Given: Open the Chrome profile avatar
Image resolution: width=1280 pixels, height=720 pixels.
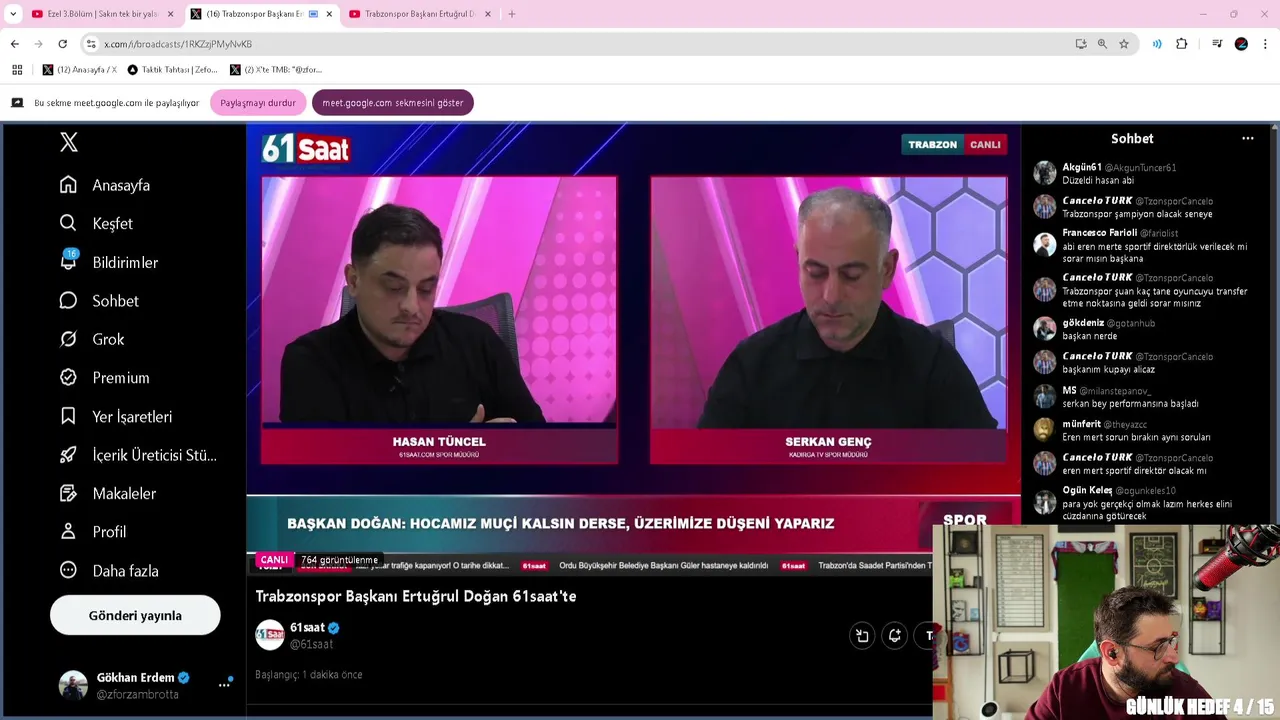Looking at the screenshot, I should 1241,44.
